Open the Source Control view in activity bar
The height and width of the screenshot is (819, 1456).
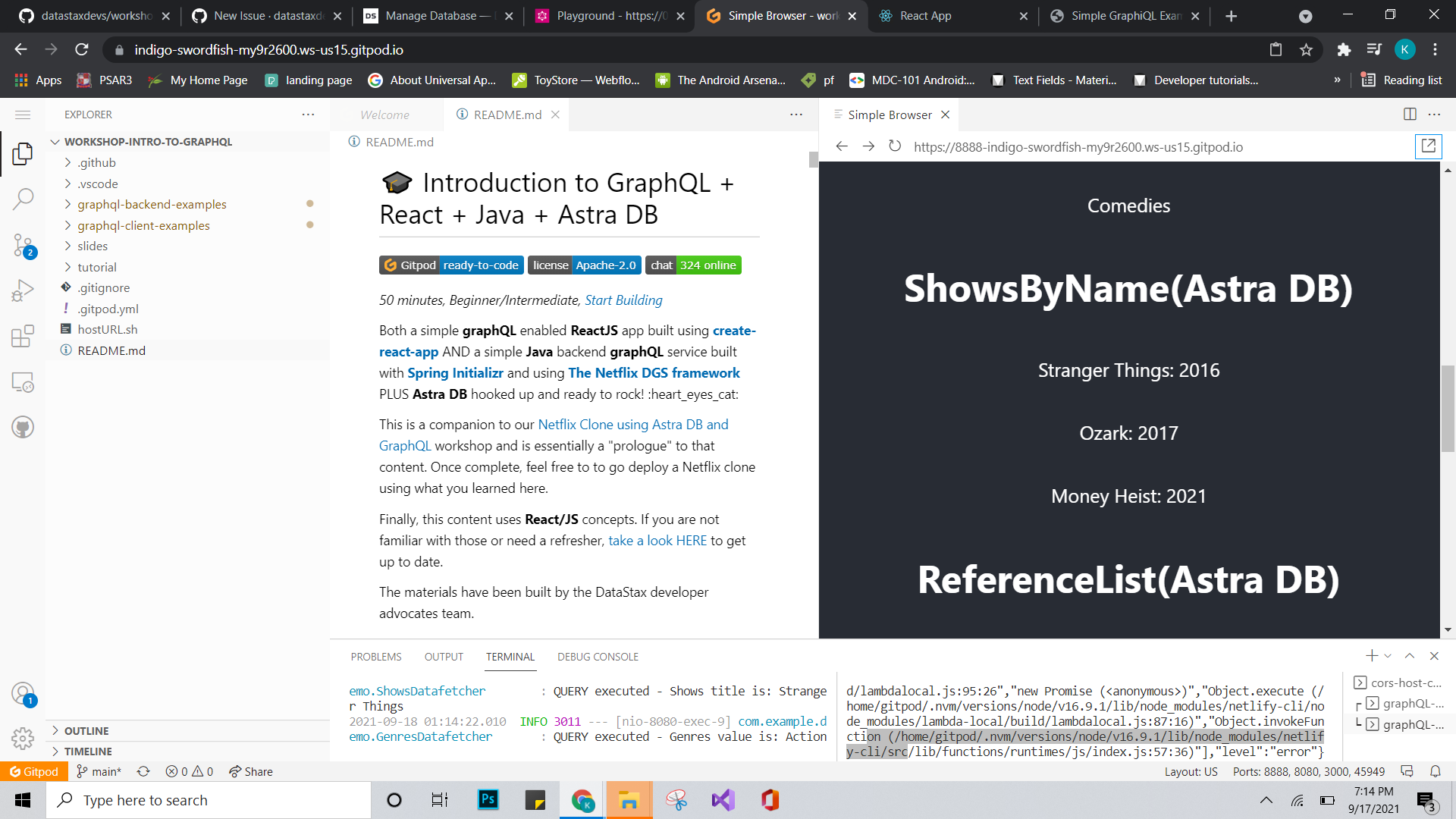pyautogui.click(x=23, y=244)
